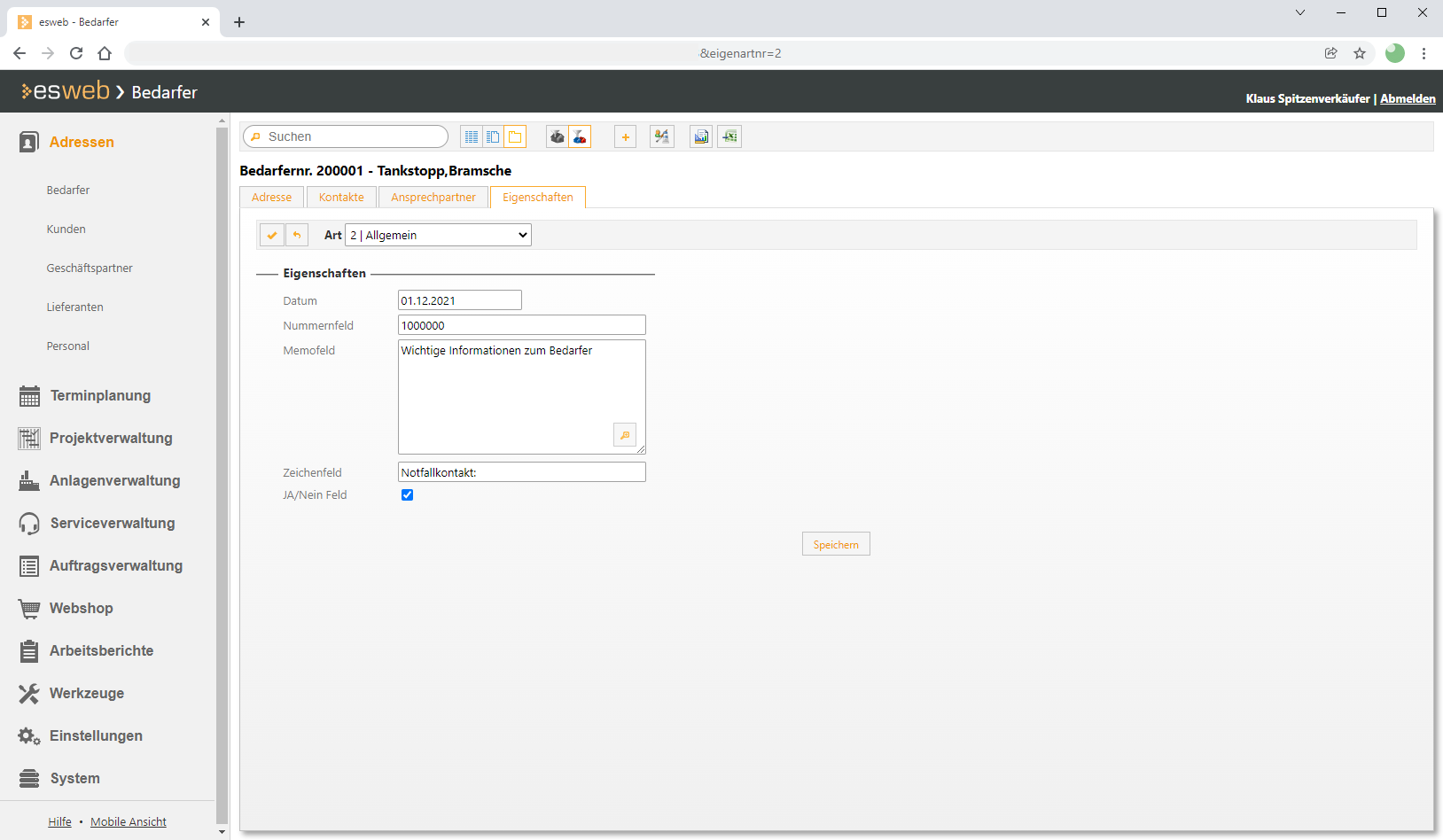
Task: Open Webshop in the sidebar
Action: [x=81, y=608]
